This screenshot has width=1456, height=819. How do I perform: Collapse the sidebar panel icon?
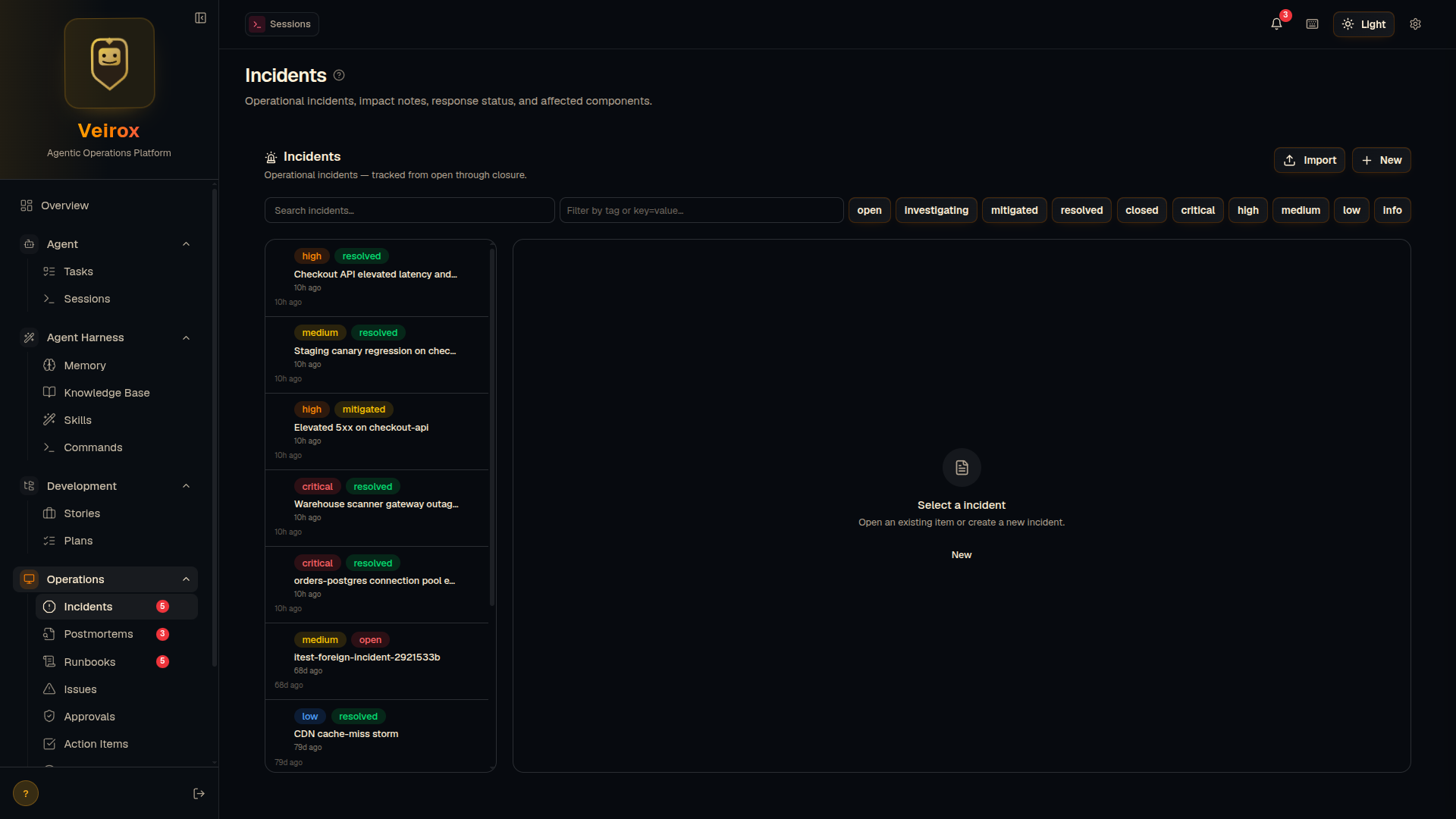point(200,18)
